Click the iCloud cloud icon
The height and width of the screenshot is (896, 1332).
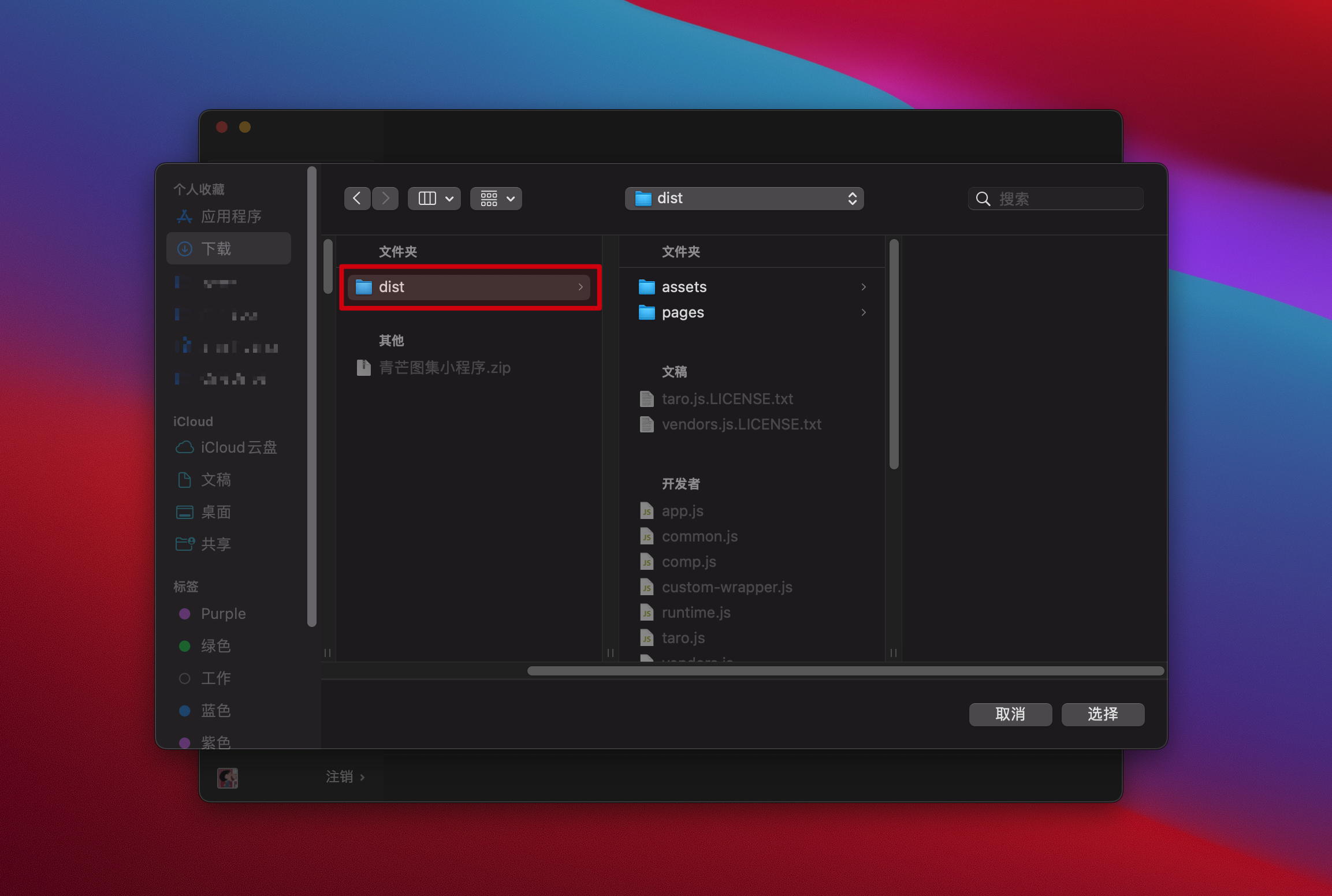184,447
